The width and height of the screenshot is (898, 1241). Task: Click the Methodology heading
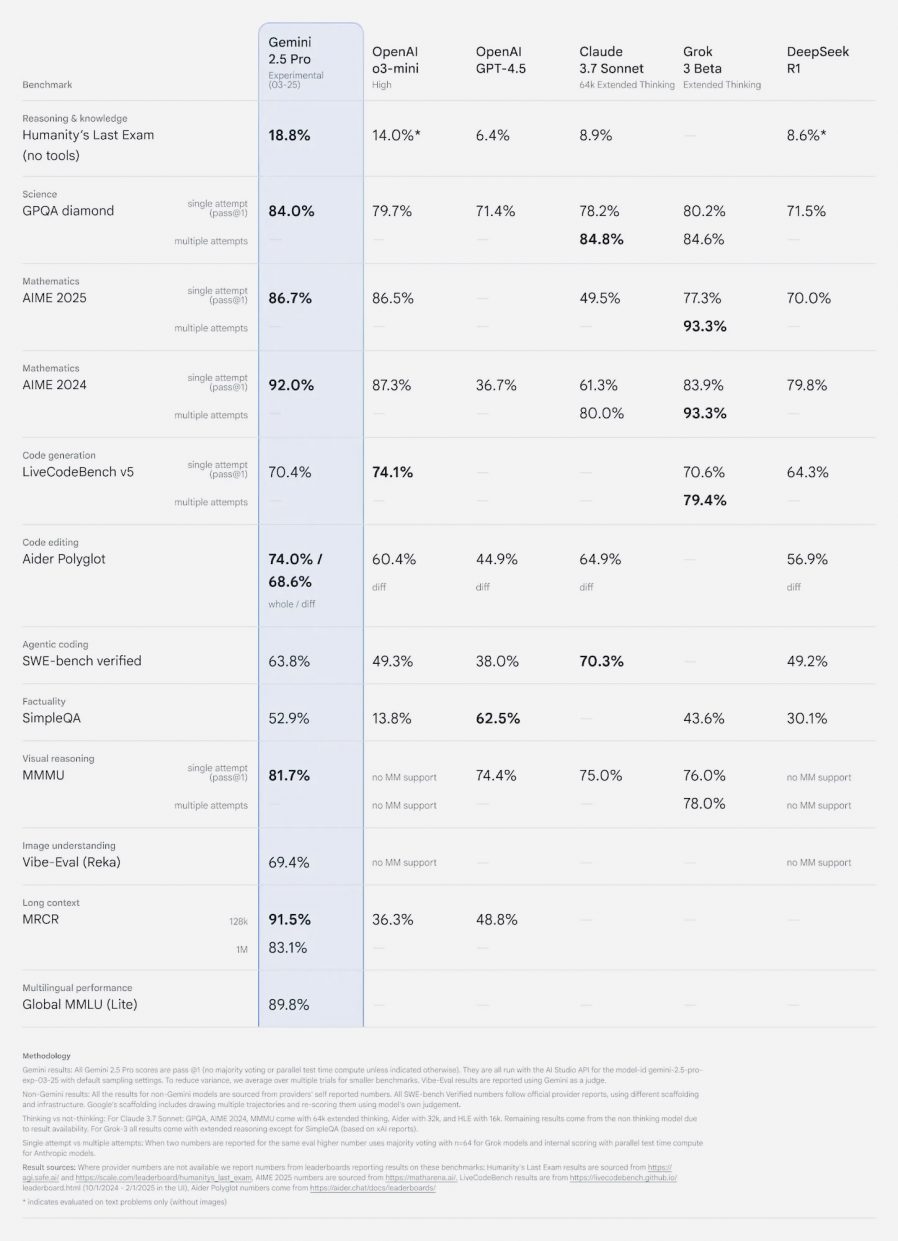pos(46,1055)
